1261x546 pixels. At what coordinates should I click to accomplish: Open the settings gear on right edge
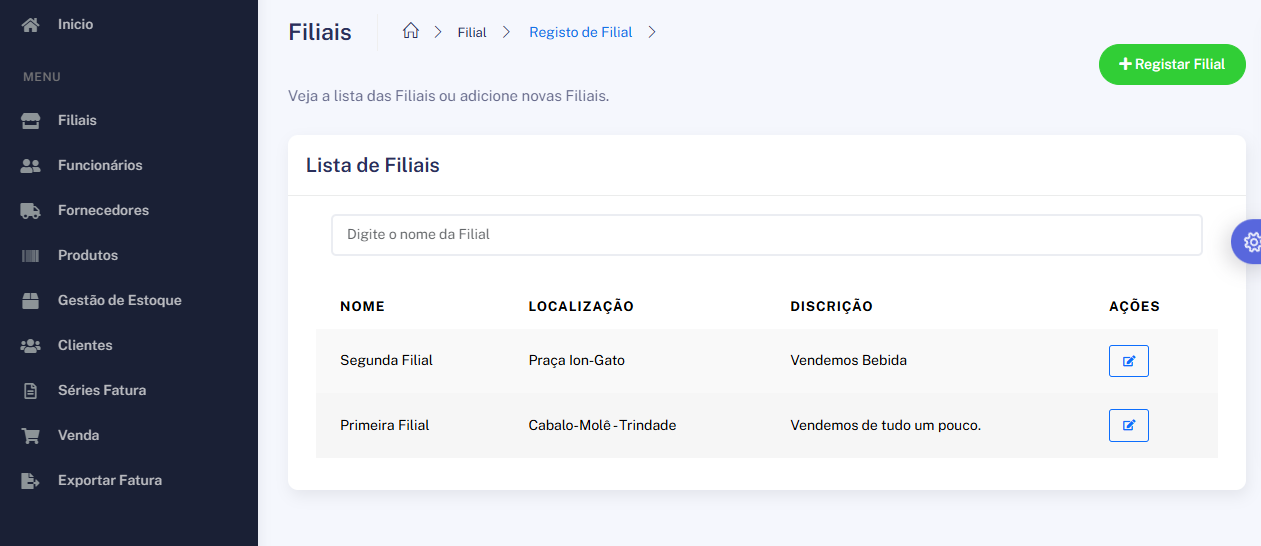click(1250, 242)
